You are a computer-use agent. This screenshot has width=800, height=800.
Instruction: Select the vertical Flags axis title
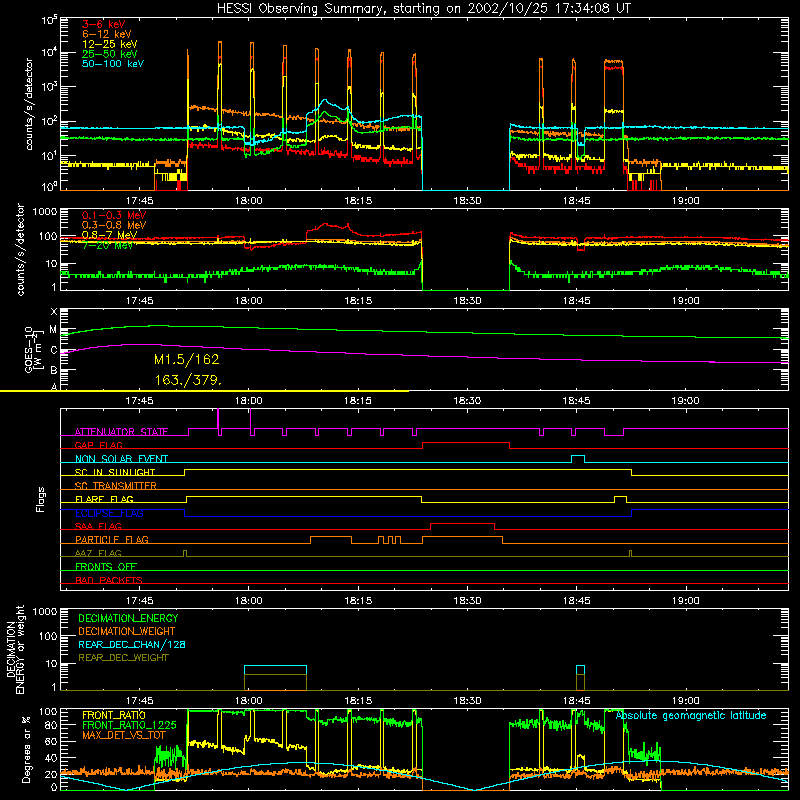tap(41, 499)
